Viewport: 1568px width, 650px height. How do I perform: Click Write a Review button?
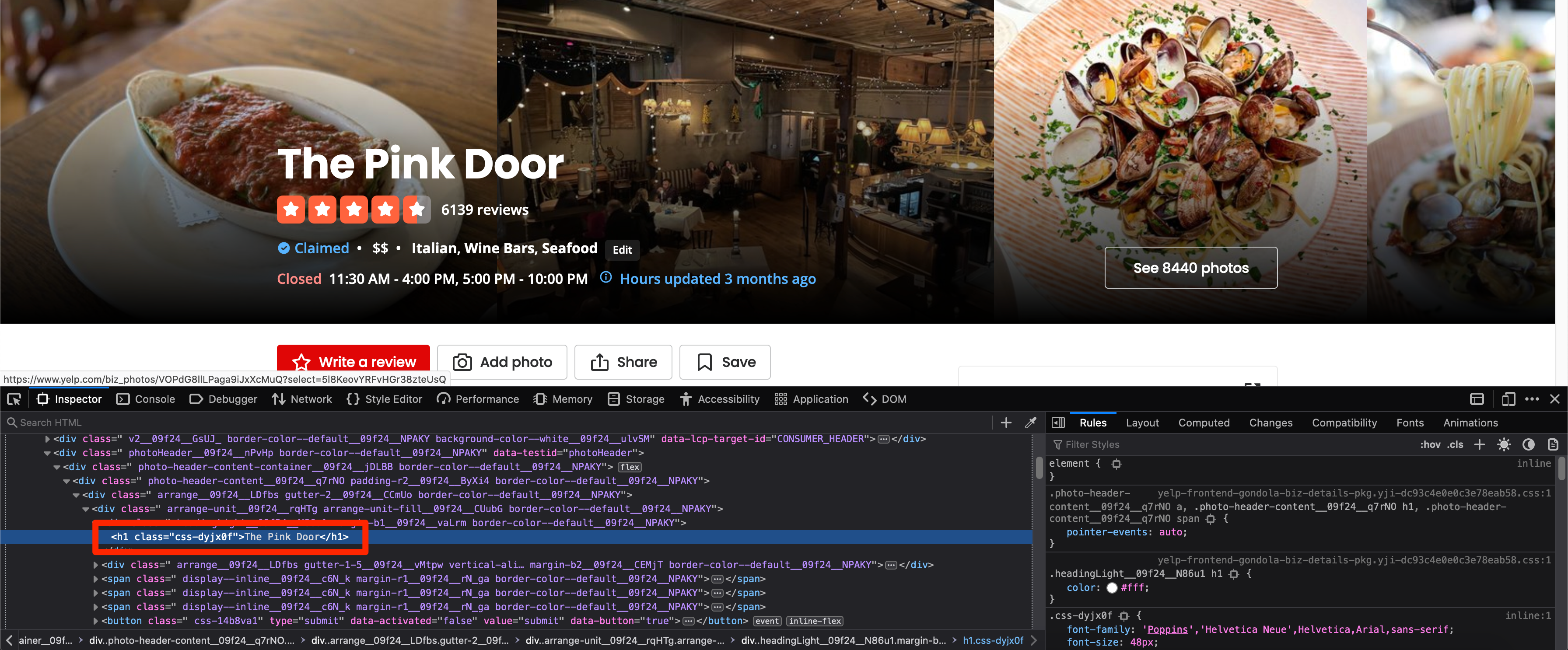click(x=354, y=360)
